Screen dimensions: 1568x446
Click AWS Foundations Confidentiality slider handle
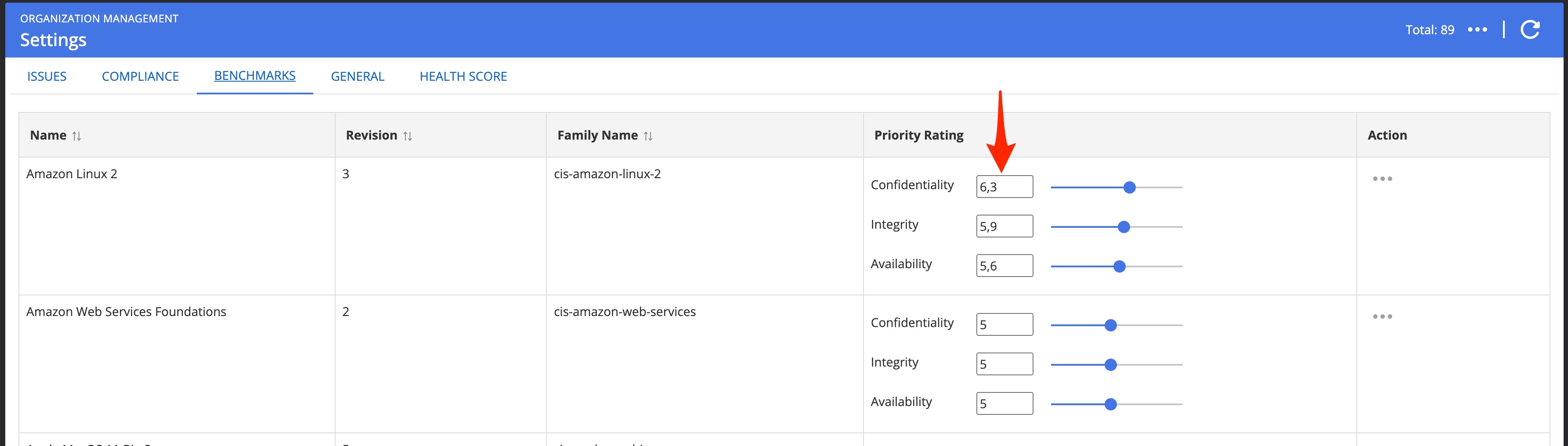pos(1110,326)
